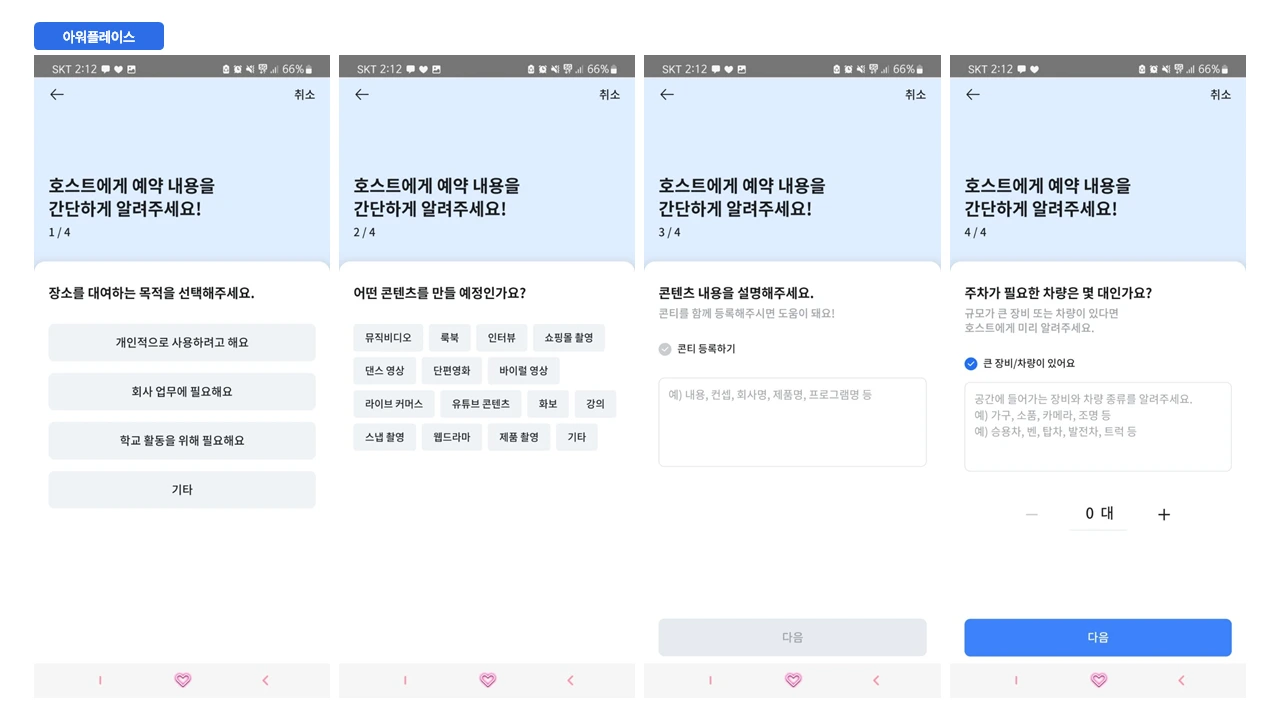1280x720 pixels.
Task: Tap the 스냅 촬영 chip
Action: 385,437
